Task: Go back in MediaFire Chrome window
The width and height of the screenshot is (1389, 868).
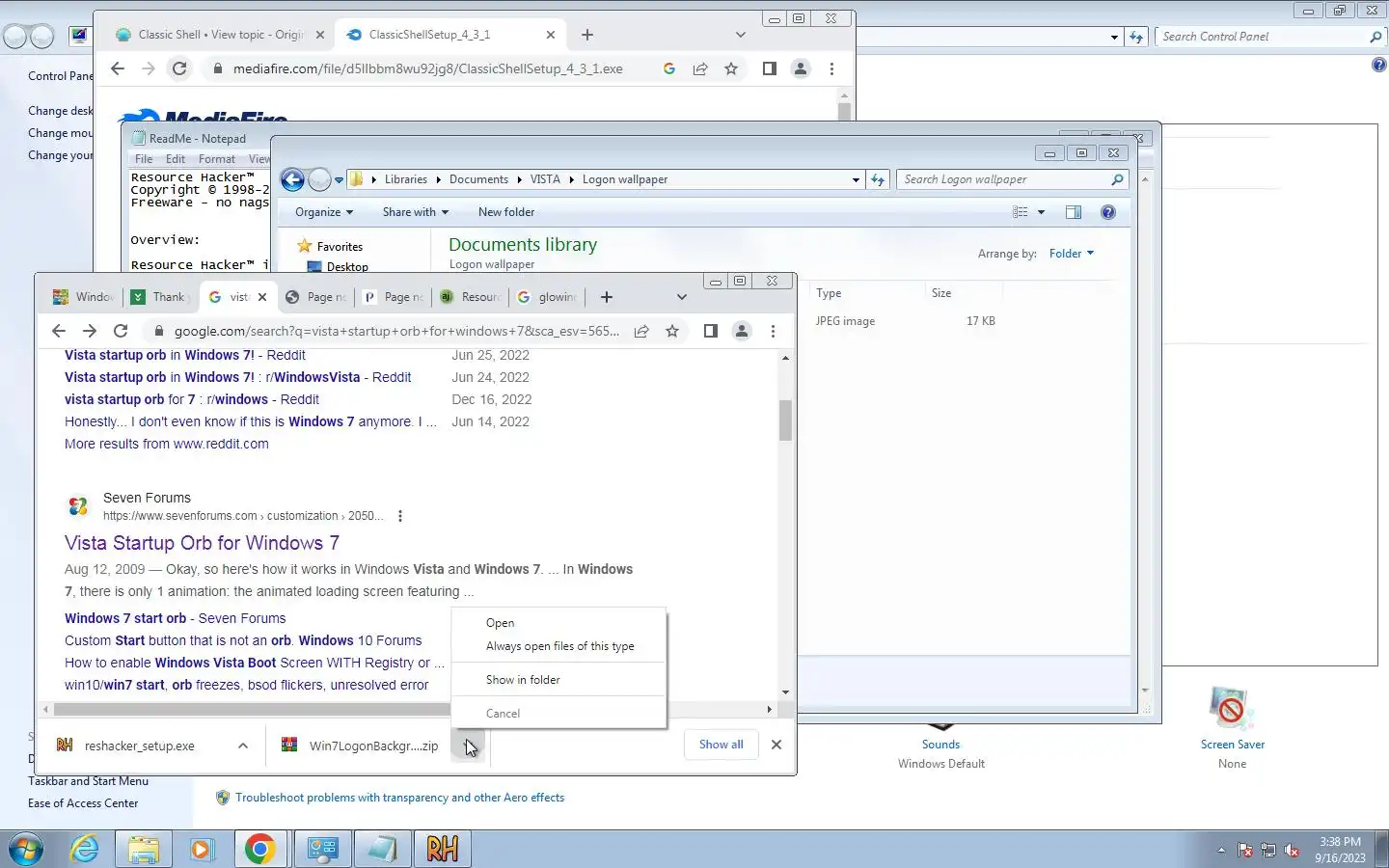Action: (118, 68)
